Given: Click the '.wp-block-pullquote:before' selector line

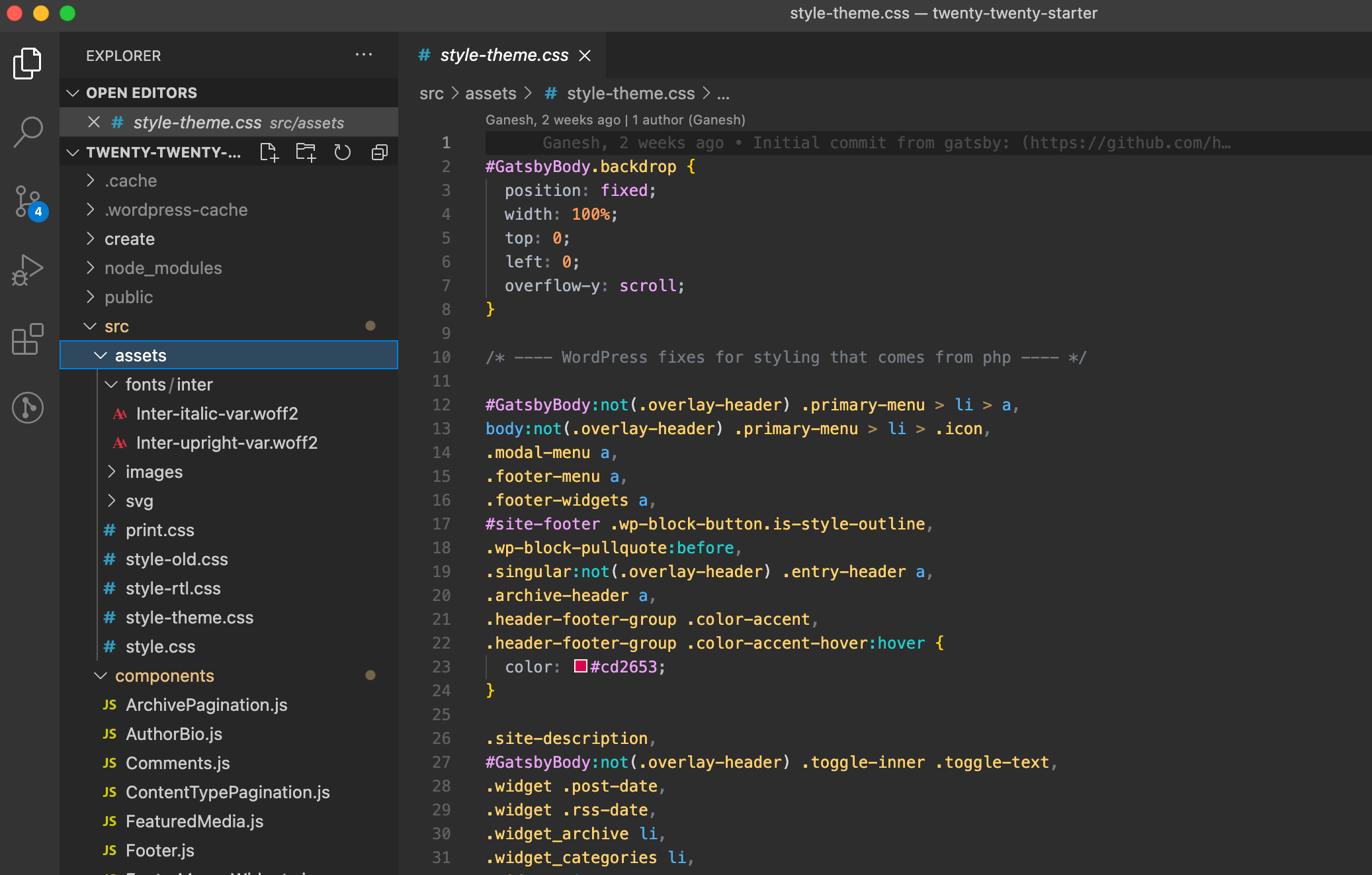Looking at the screenshot, I should coord(614,548).
